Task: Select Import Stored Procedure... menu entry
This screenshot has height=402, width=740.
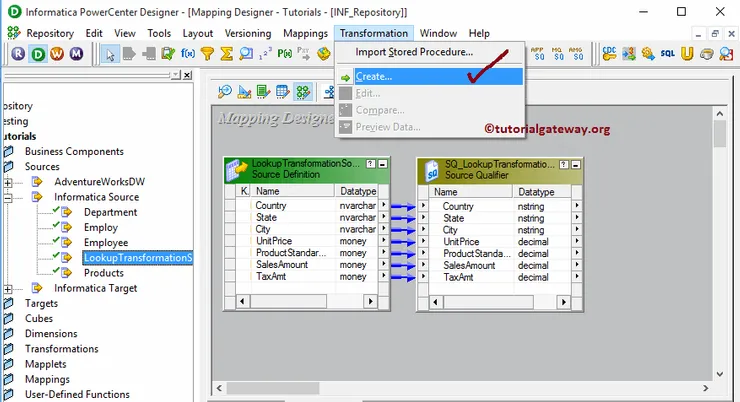Action: pos(430,52)
